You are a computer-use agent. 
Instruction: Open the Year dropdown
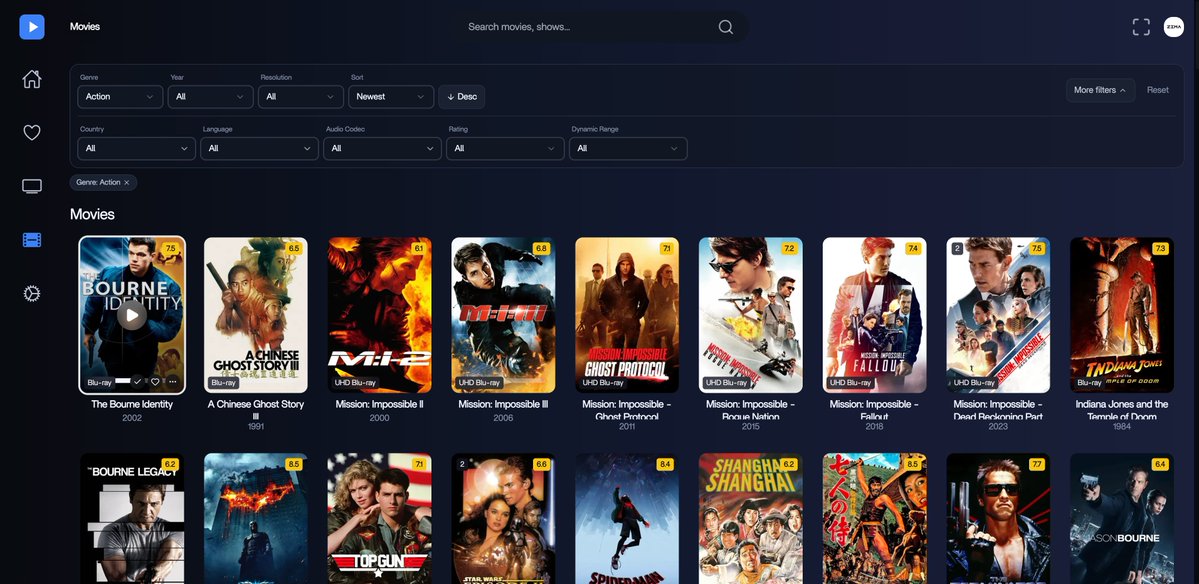pos(210,96)
